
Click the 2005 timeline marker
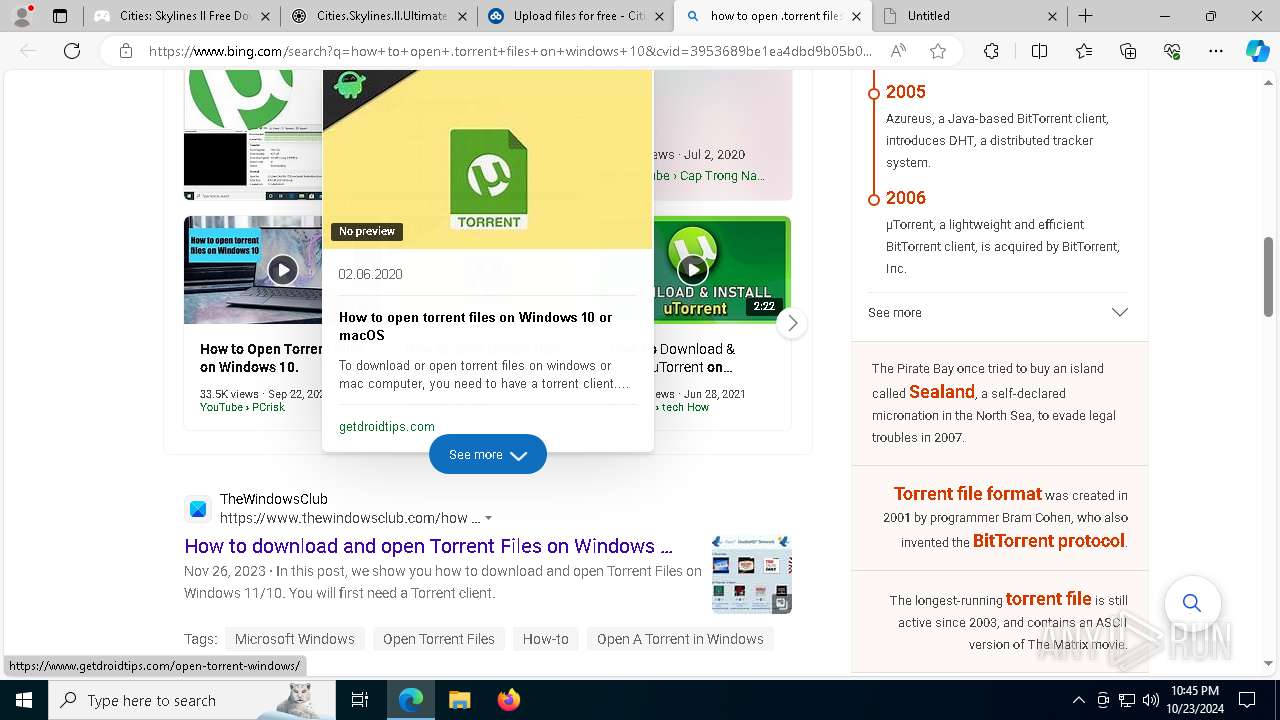tap(874, 93)
